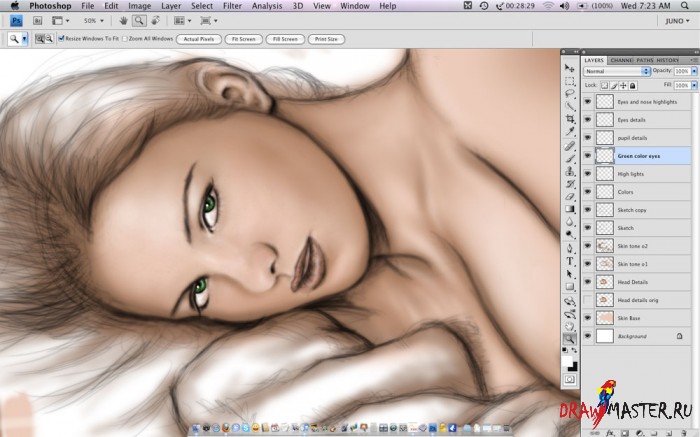700x437 pixels.
Task: Hide the Green color eyes layer
Action: pyautogui.click(x=588, y=156)
